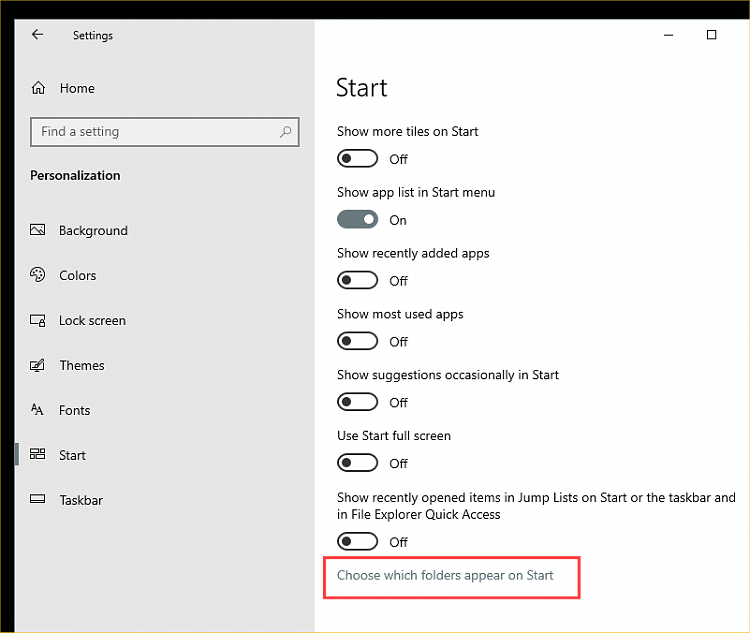This screenshot has width=750, height=633.
Task: Maximize the Settings window
Action: click(x=711, y=35)
